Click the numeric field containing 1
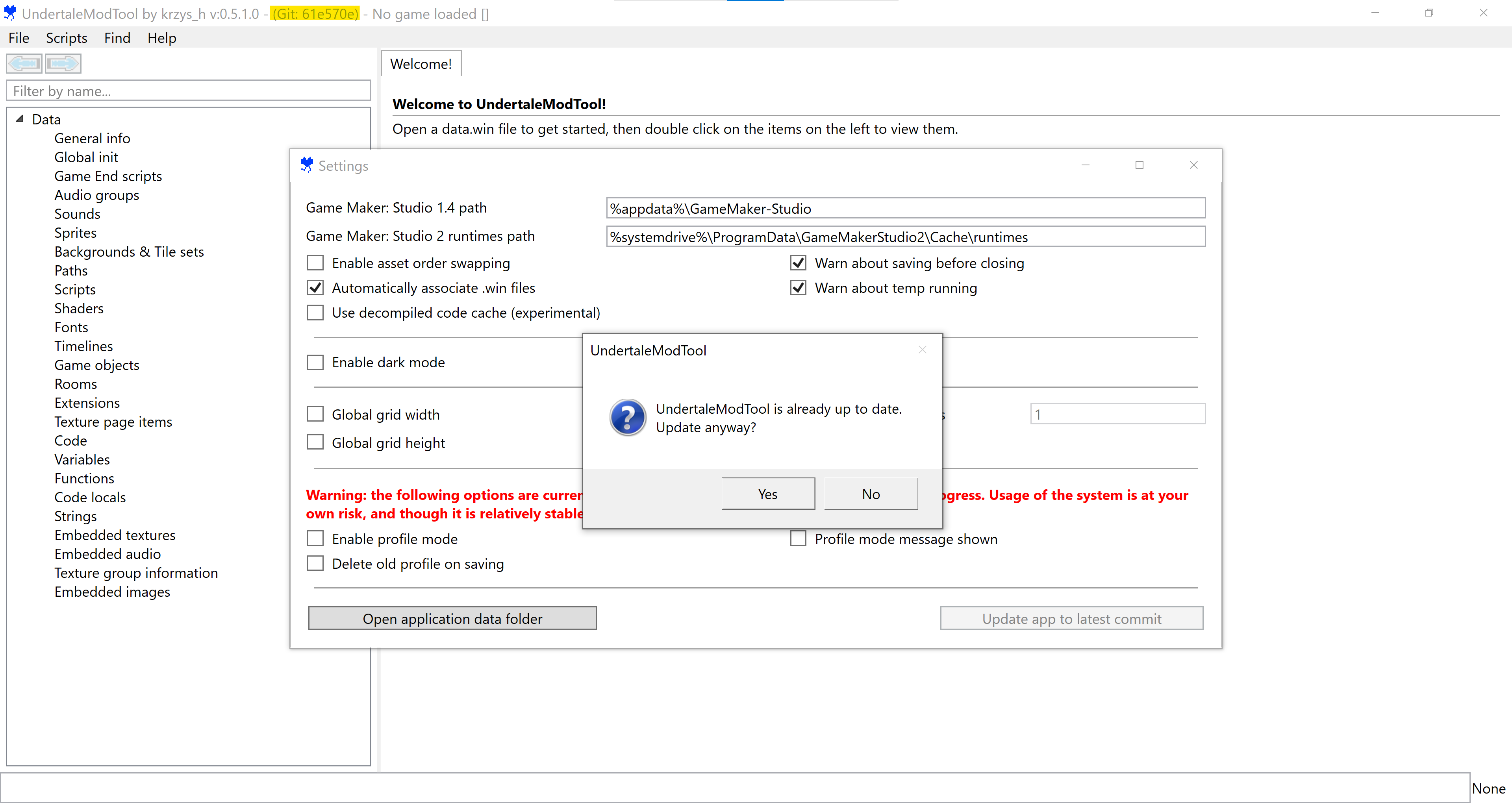Viewport: 1512px width, 803px height. click(x=1118, y=414)
